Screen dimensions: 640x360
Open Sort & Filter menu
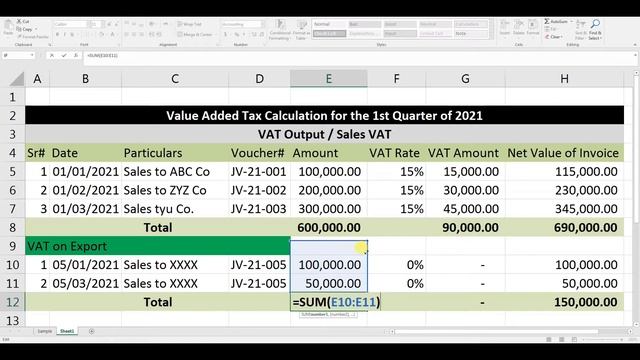click(x=580, y=29)
